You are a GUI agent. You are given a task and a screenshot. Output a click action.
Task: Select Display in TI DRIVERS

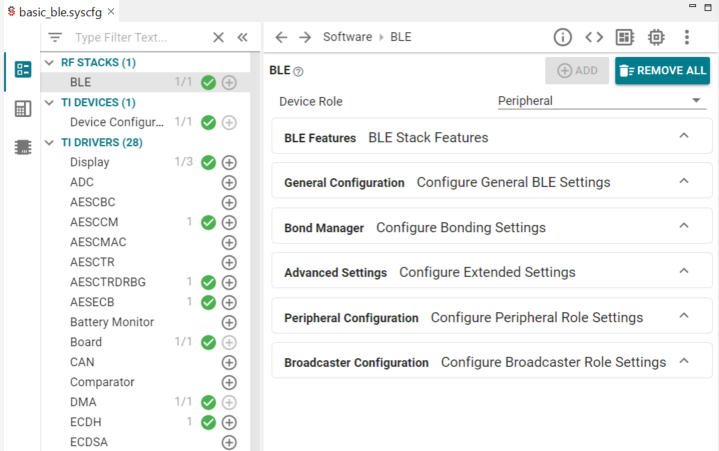click(89, 162)
